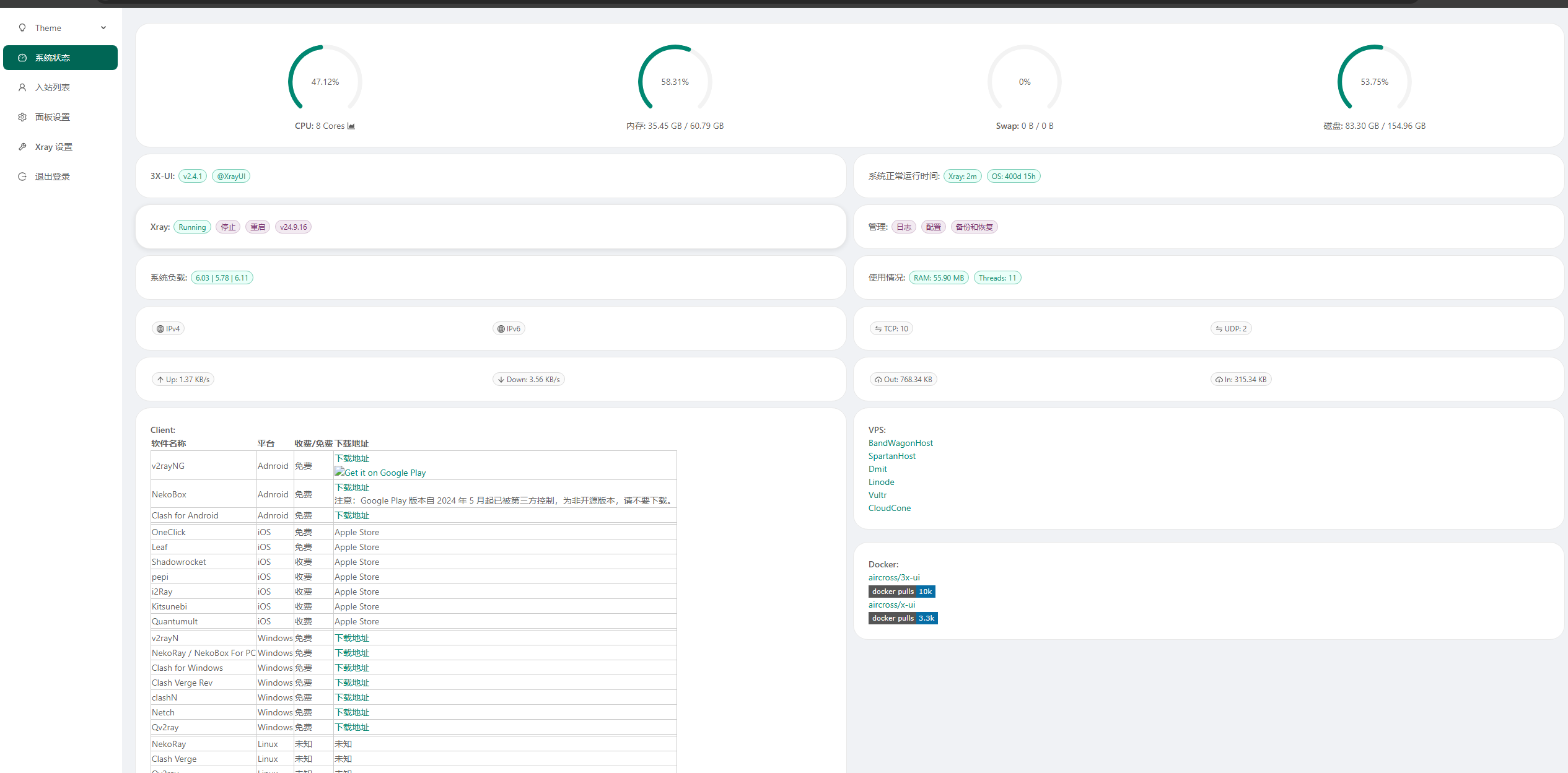Go to 入站列表 menu item
This screenshot has height=773, width=1568.
click(x=53, y=87)
